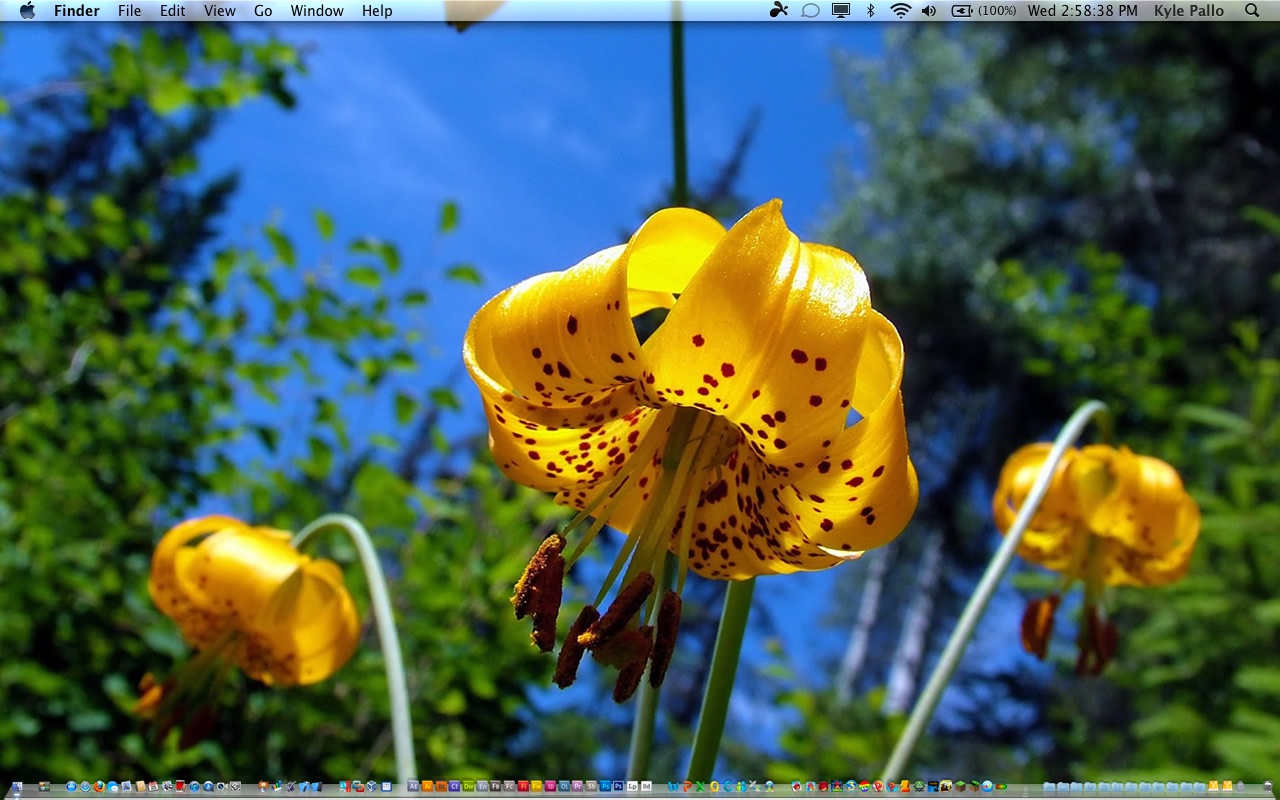Launch Microsoft Excel from the Dock
Image resolution: width=1280 pixels, height=800 pixels.
click(700, 786)
